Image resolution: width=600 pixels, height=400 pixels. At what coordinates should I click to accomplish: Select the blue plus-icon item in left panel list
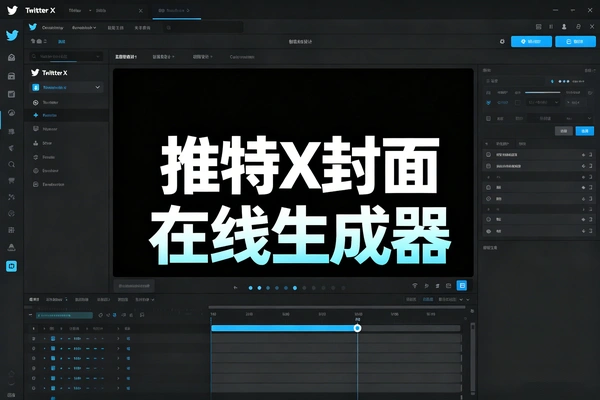coord(66,115)
